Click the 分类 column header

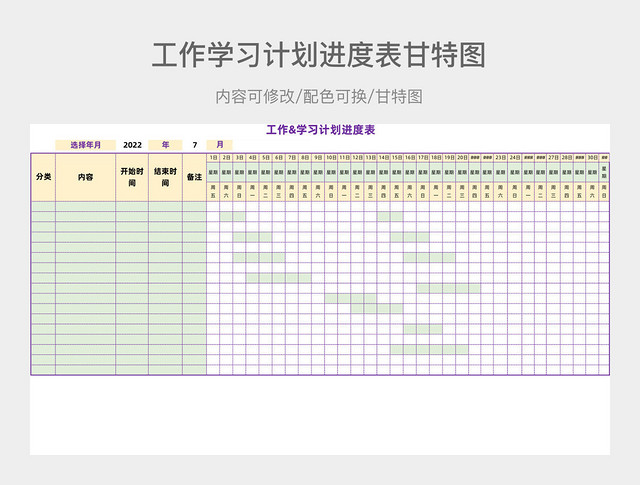pyautogui.click(x=43, y=177)
